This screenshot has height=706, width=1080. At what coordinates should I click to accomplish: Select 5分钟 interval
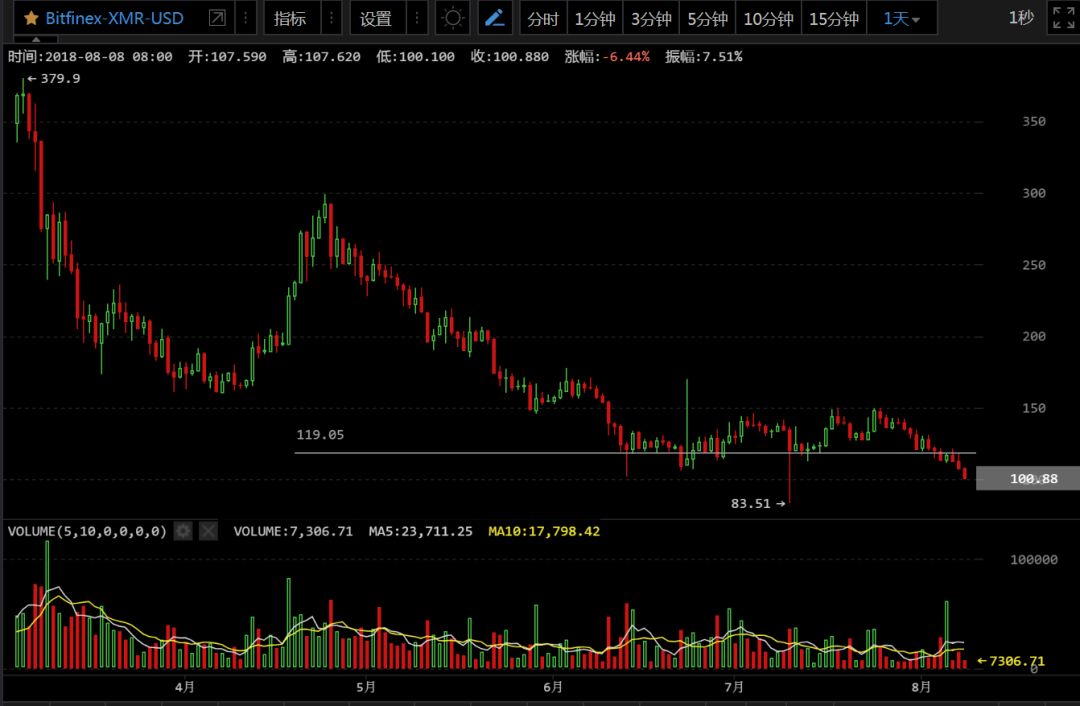tap(707, 19)
